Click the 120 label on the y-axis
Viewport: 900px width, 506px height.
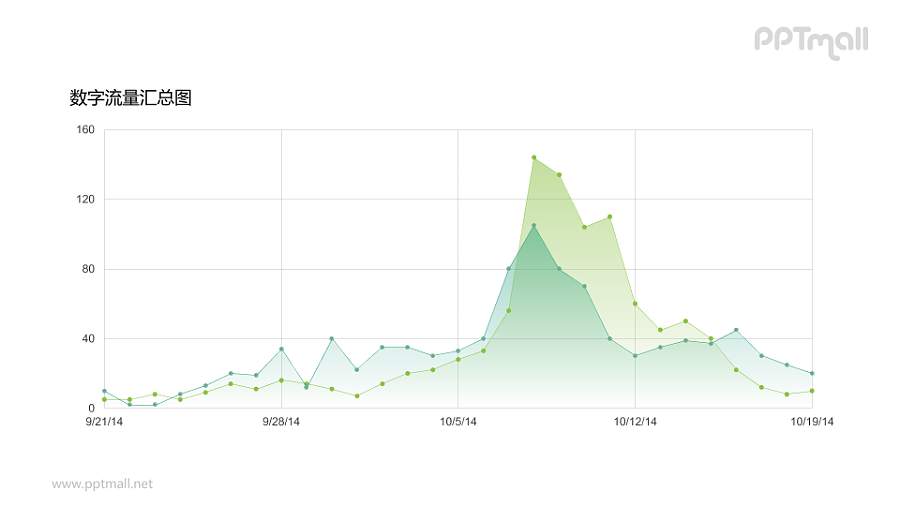(x=85, y=200)
